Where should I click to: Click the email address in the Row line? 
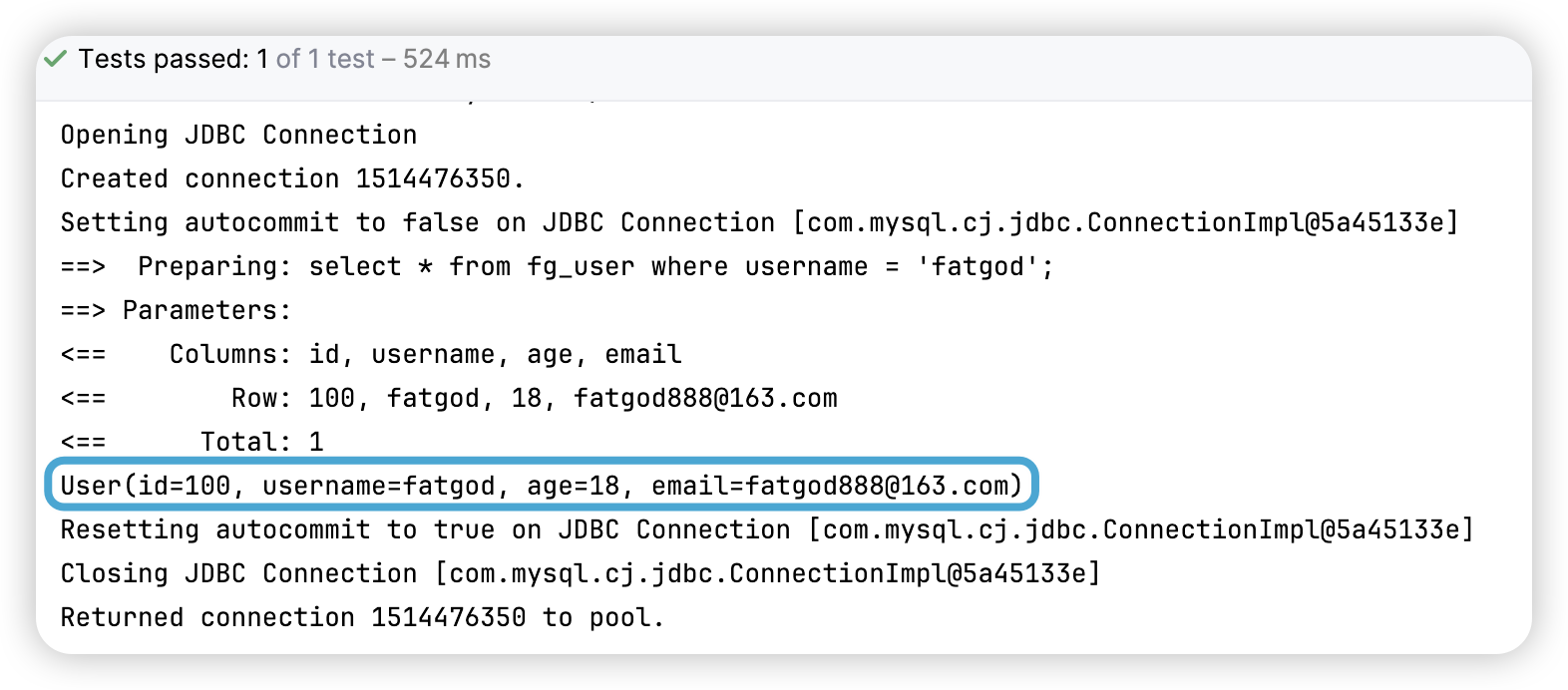pos(705,398)
